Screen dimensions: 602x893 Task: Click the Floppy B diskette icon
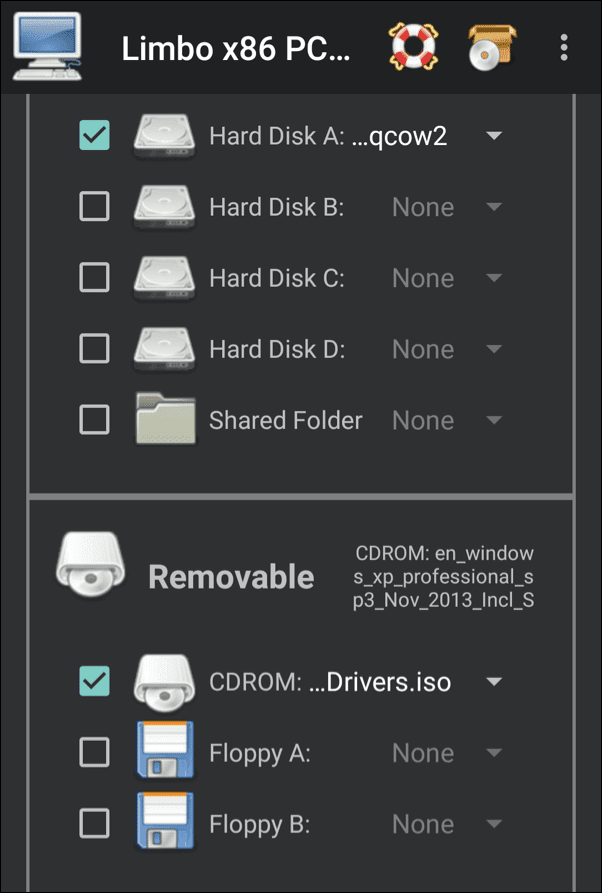click(165, 824)
